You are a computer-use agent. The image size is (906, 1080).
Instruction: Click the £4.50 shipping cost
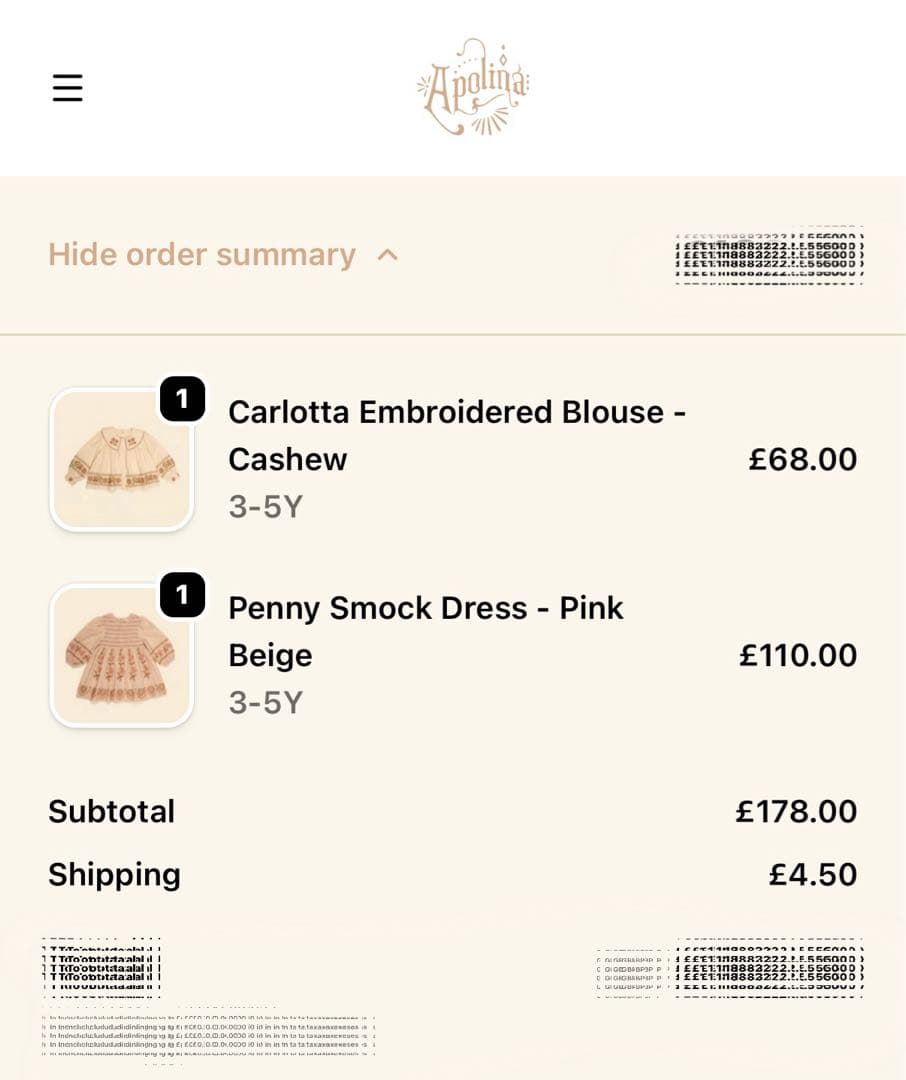(812, 874)
